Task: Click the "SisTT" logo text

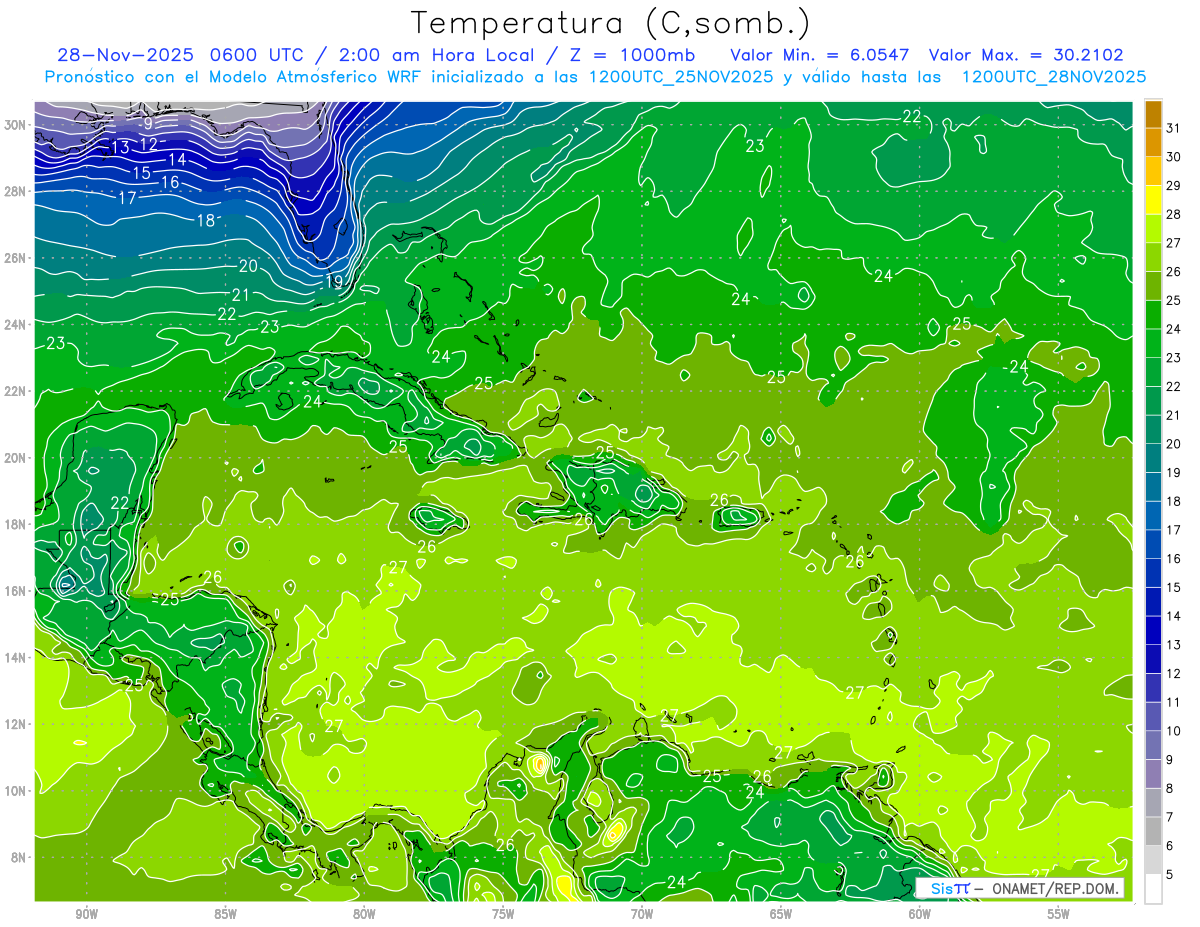Action: click(950, 888)
